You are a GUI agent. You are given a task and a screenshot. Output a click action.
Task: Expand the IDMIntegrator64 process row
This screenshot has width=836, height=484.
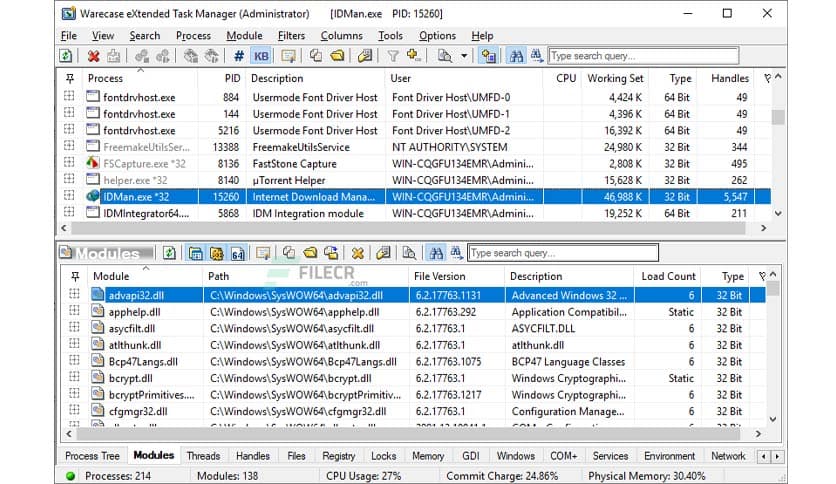(x=69, y=212)
